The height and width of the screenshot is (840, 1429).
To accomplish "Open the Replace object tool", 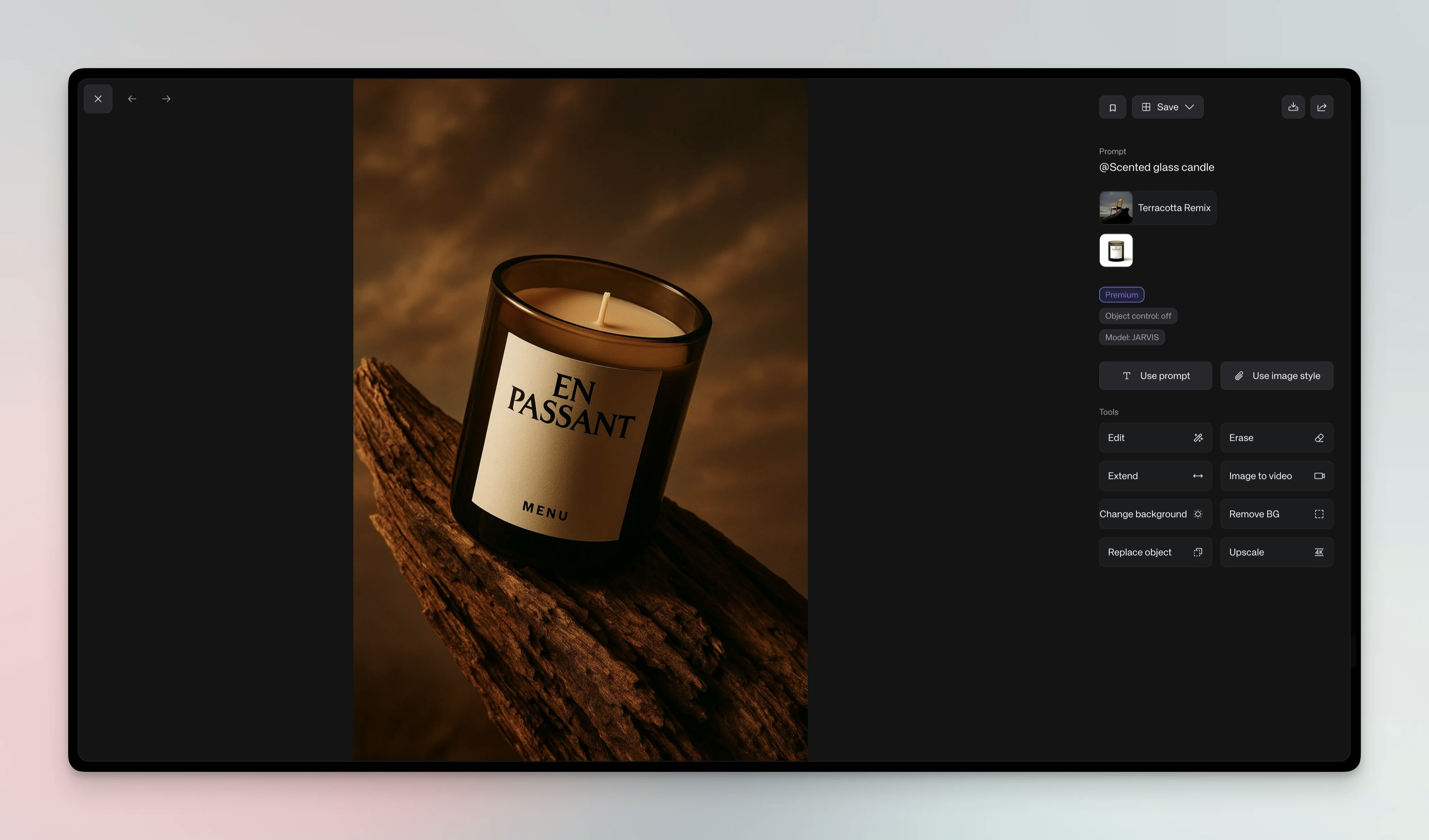I will pyautogui.click(x=1154, y=552).
